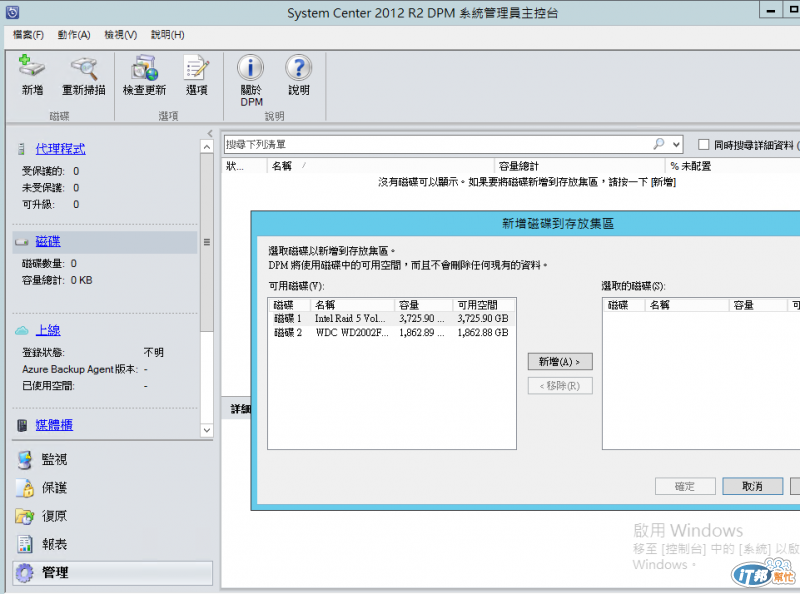Click the disk icon beside 磁碟 link
Image resolution: width=800 pixels, height=594 pixels.
(x=21, y=242)
